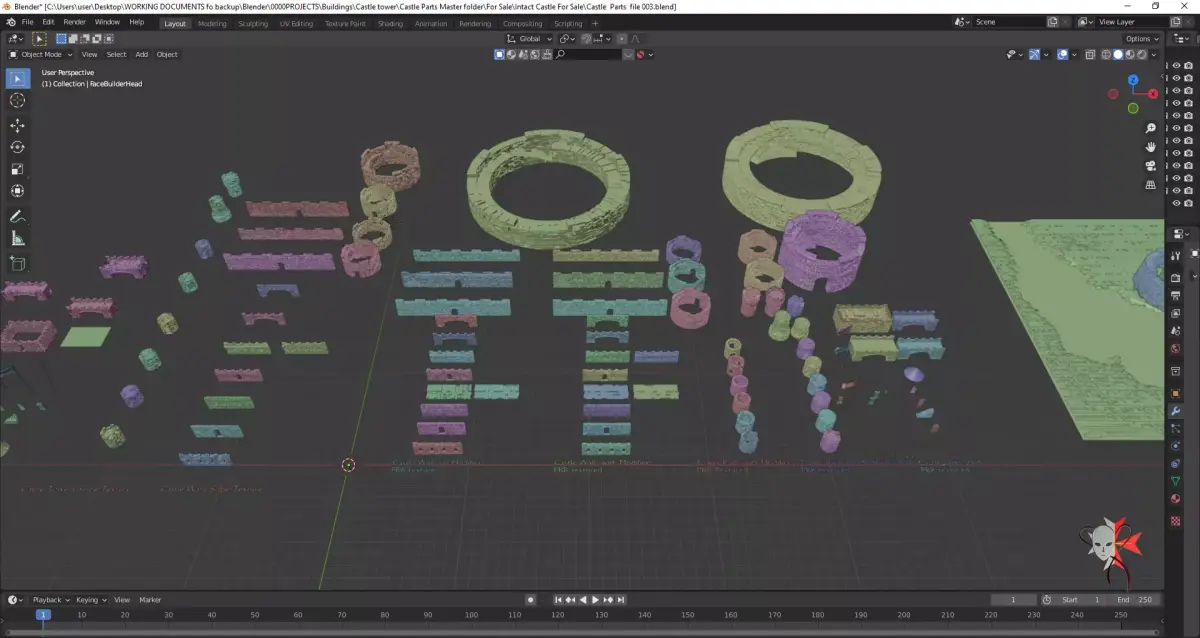Open the Edit menu
1200x638 pixels.
coord(48,21)
